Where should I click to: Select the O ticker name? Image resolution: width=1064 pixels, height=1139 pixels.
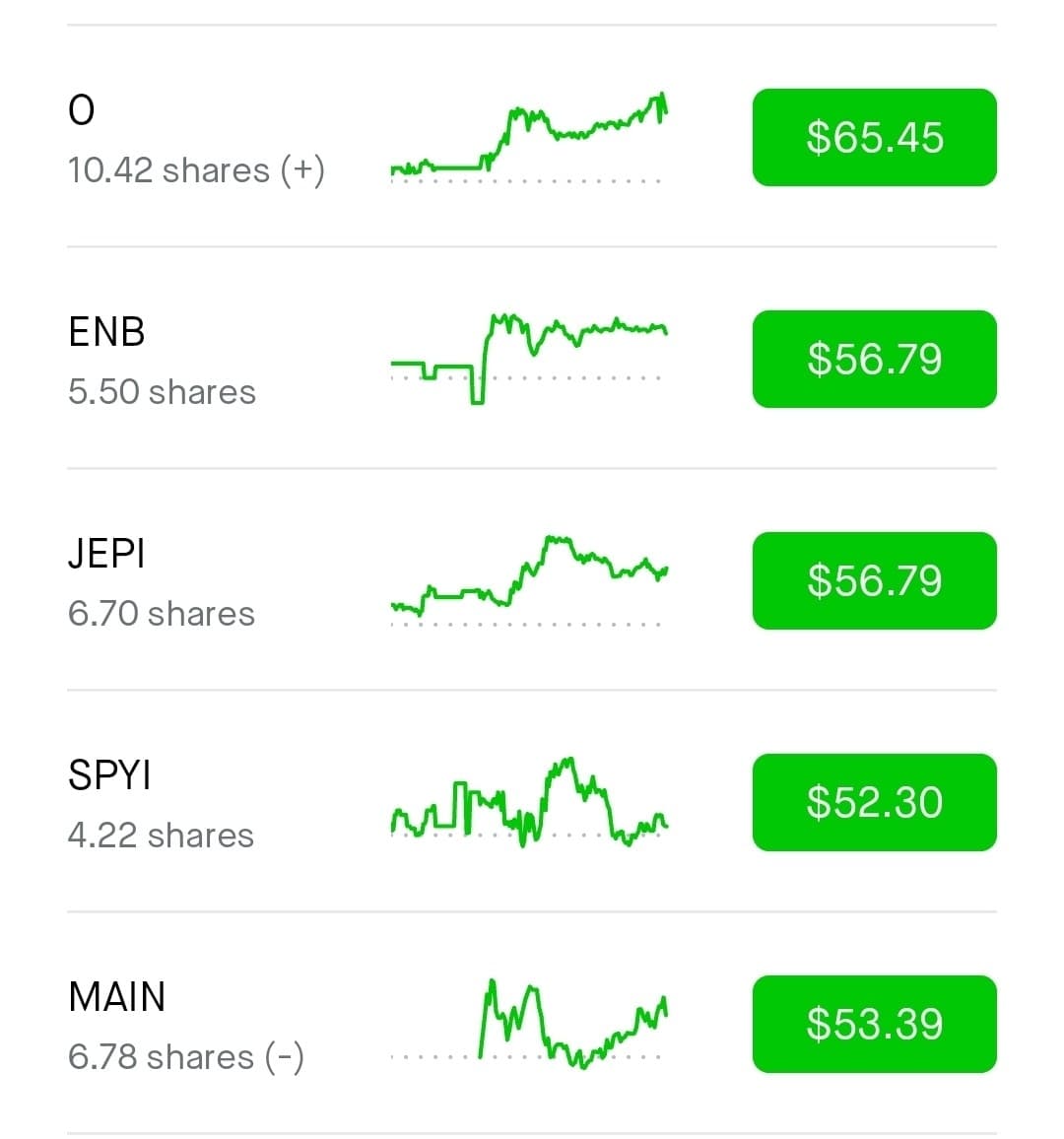(x=82, y=110)
